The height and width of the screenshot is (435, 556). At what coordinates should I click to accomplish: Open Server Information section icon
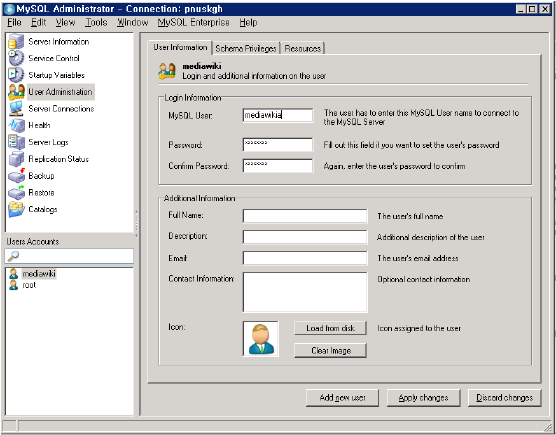coord(16,41)
